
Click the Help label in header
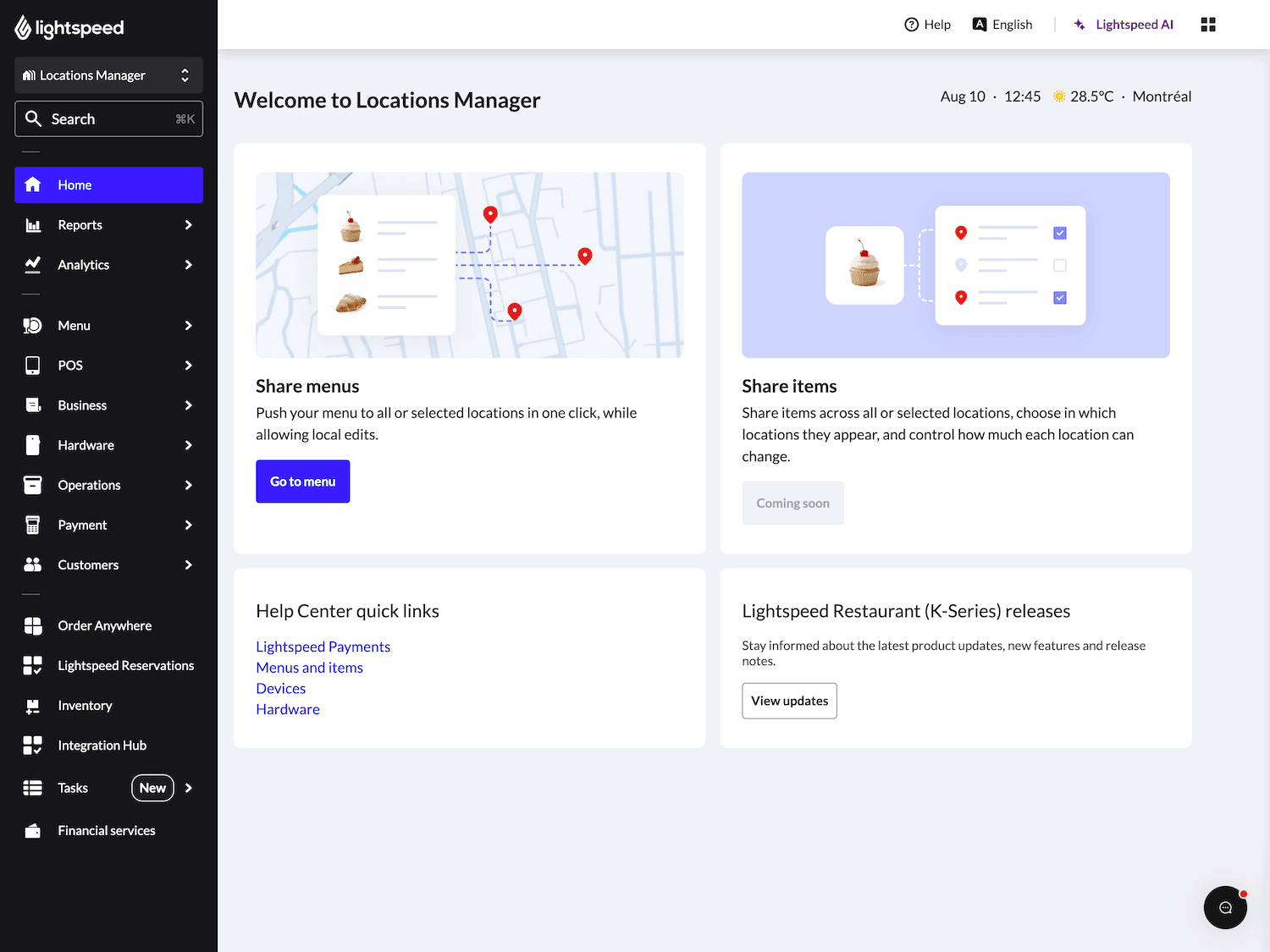937,25
